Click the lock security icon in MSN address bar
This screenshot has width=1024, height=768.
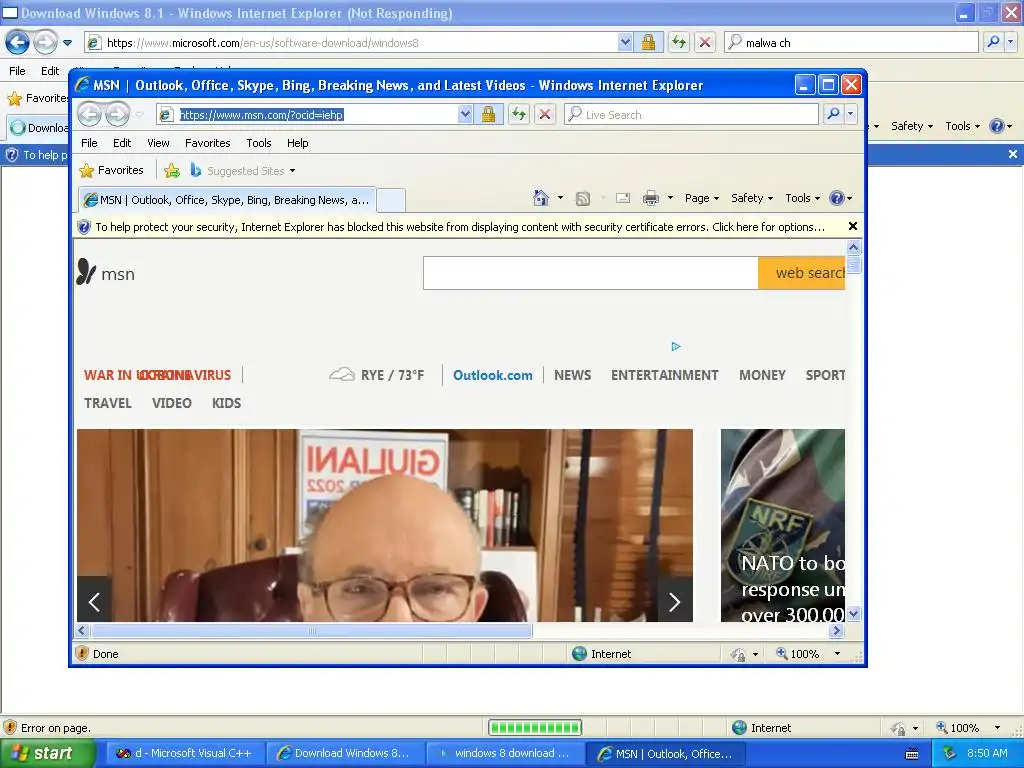pos(488,114)
